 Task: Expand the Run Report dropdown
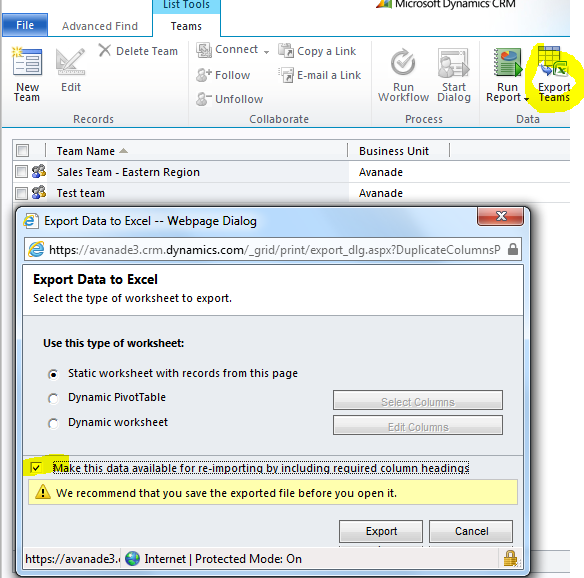click(527, 99)
